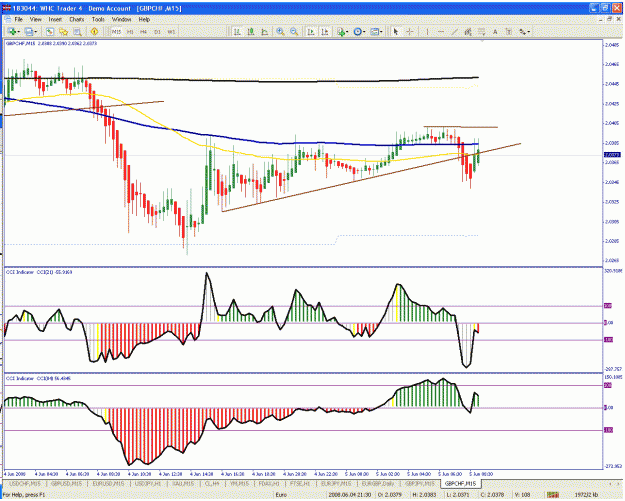This screenshot has width=625, height=501.
Task: Expand the Arrows tool dropdown arrow
Action: click(529, 31)
